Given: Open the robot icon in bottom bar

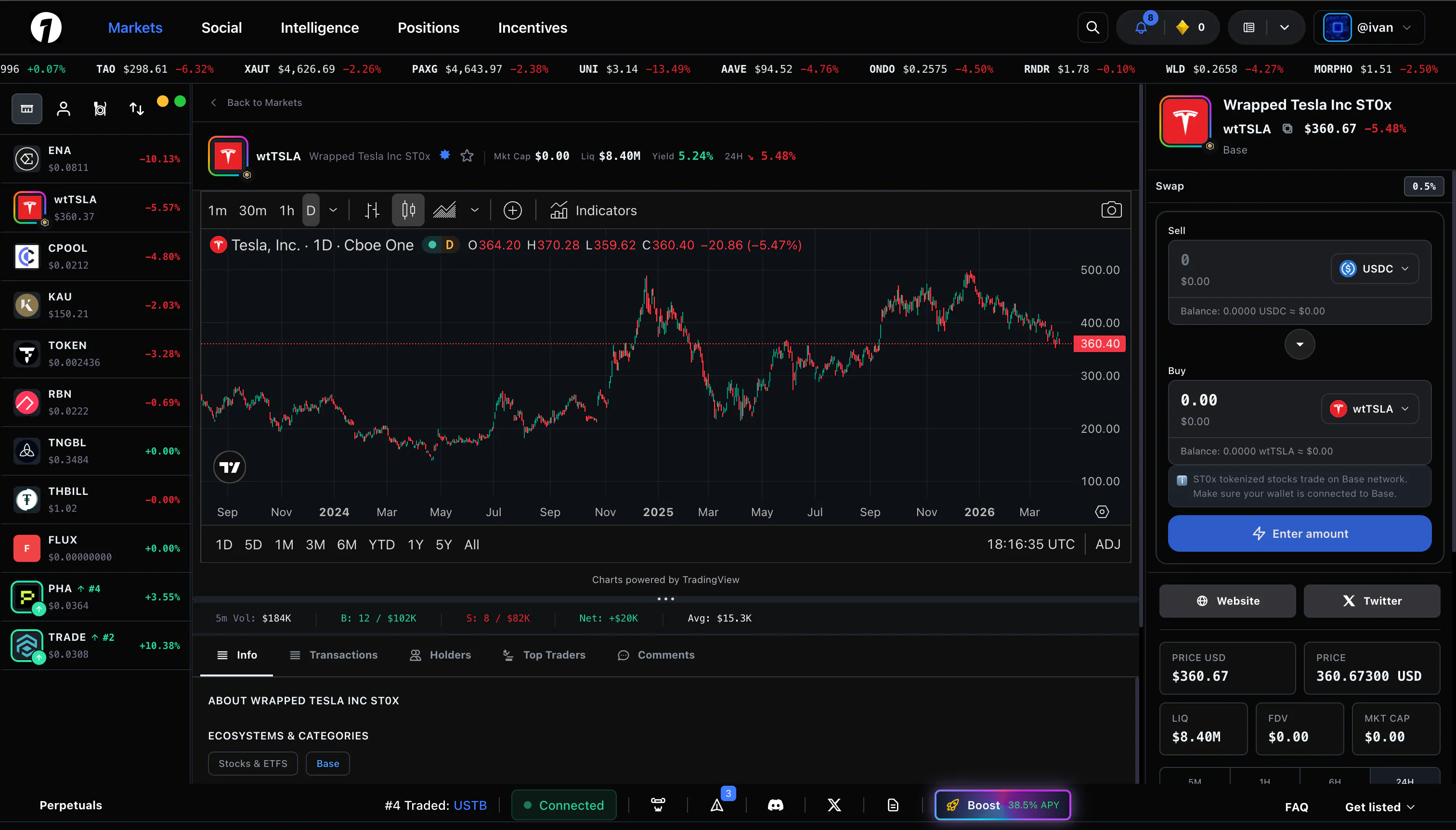Looking at the screenshot, I should [x=658, y=805].
